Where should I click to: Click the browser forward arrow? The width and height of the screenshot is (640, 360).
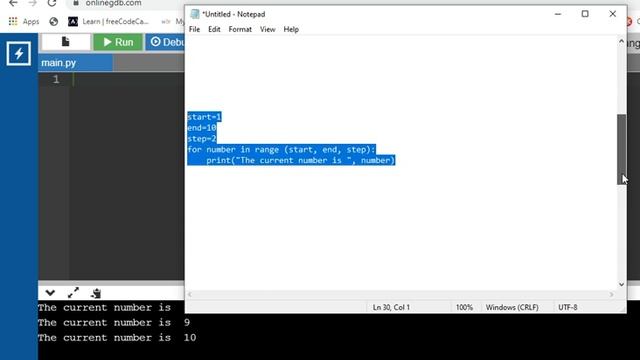coord(33,3)
